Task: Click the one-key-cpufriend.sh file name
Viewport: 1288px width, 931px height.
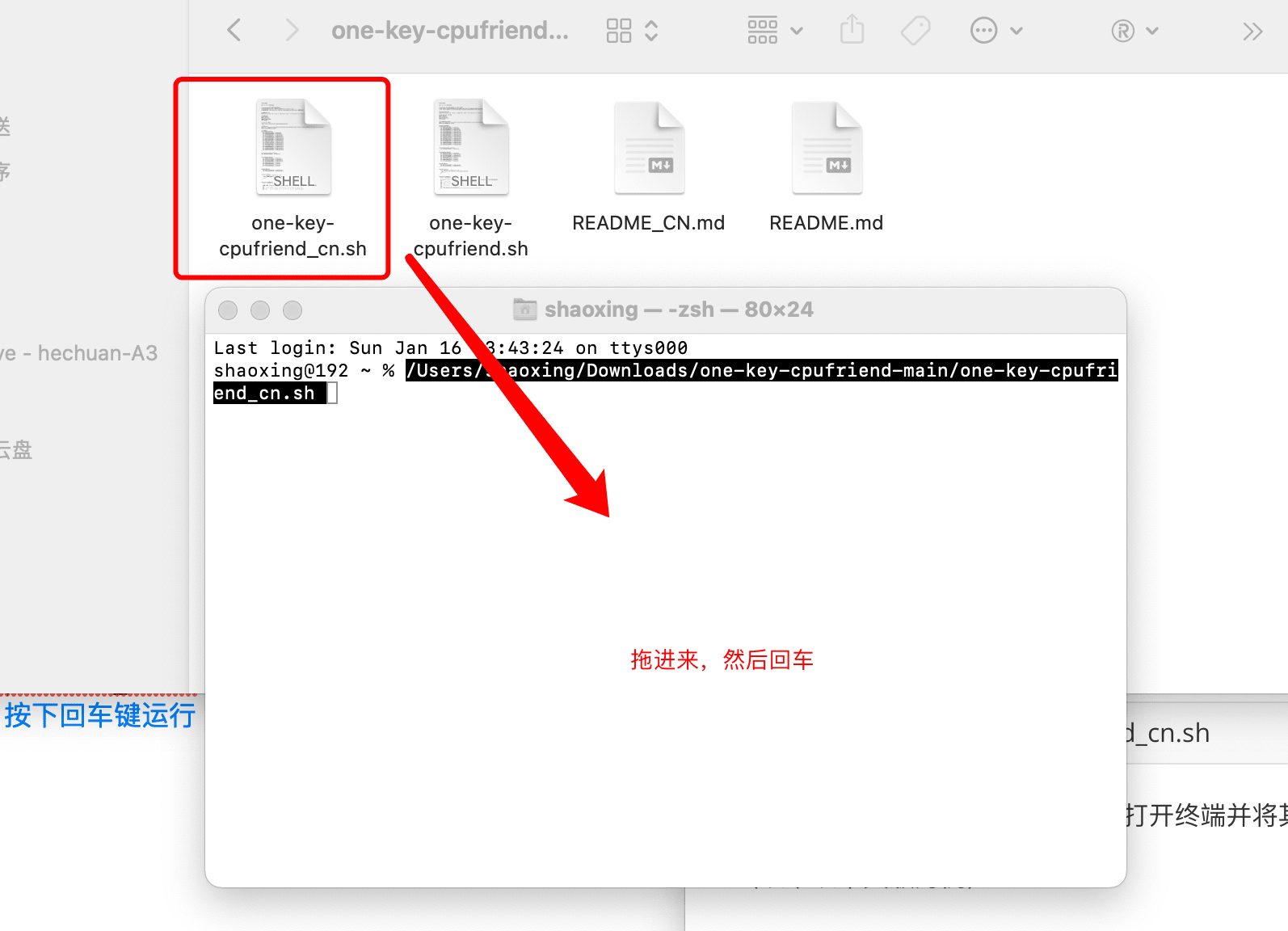Action: (x=471, y=235)
